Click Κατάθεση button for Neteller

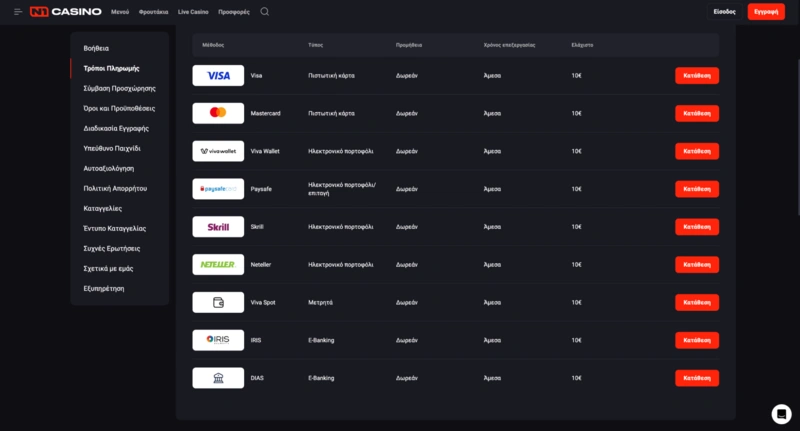(697, 265)
